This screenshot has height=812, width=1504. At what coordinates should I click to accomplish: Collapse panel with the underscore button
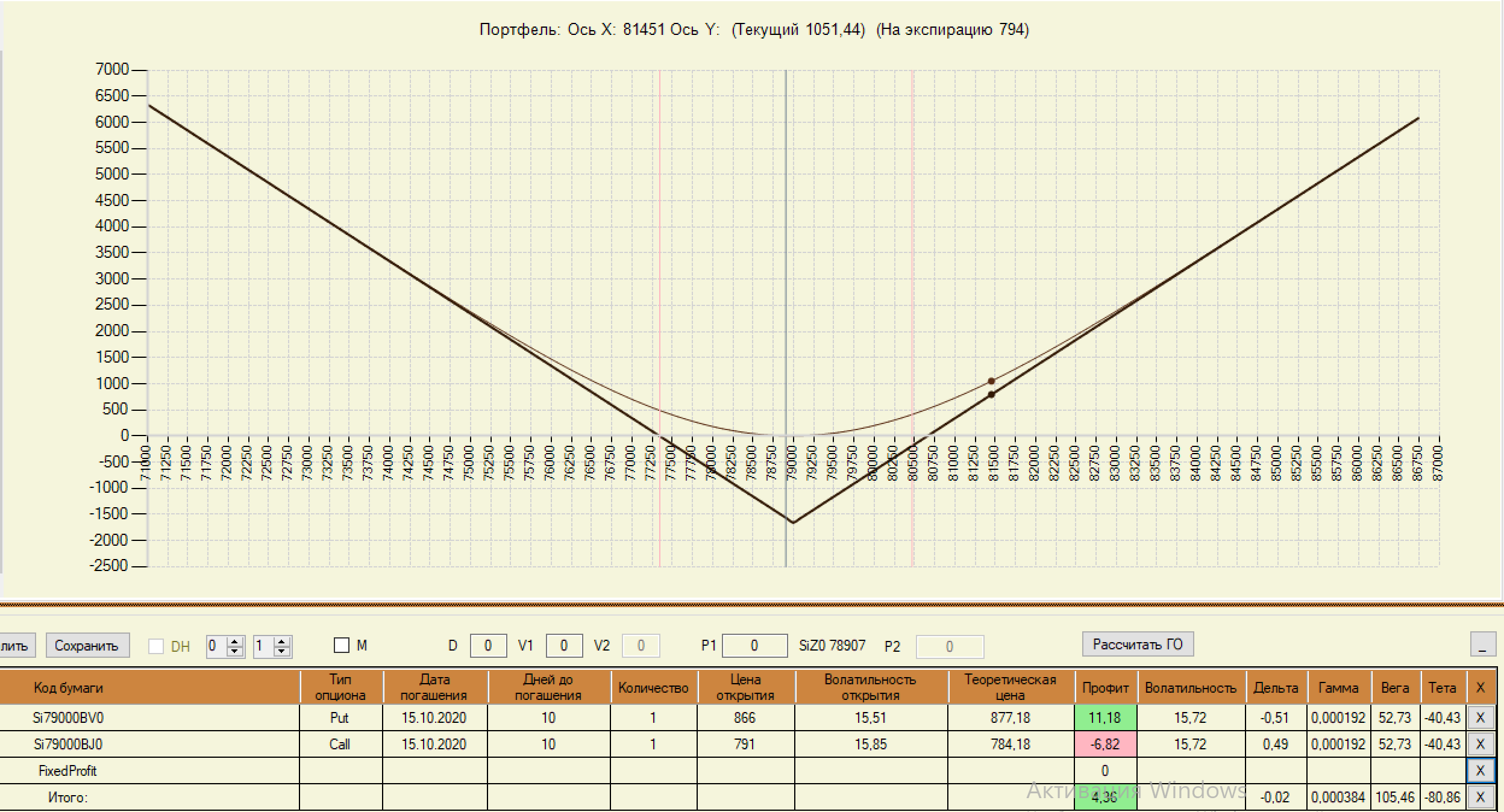[x=1482, y=645]
